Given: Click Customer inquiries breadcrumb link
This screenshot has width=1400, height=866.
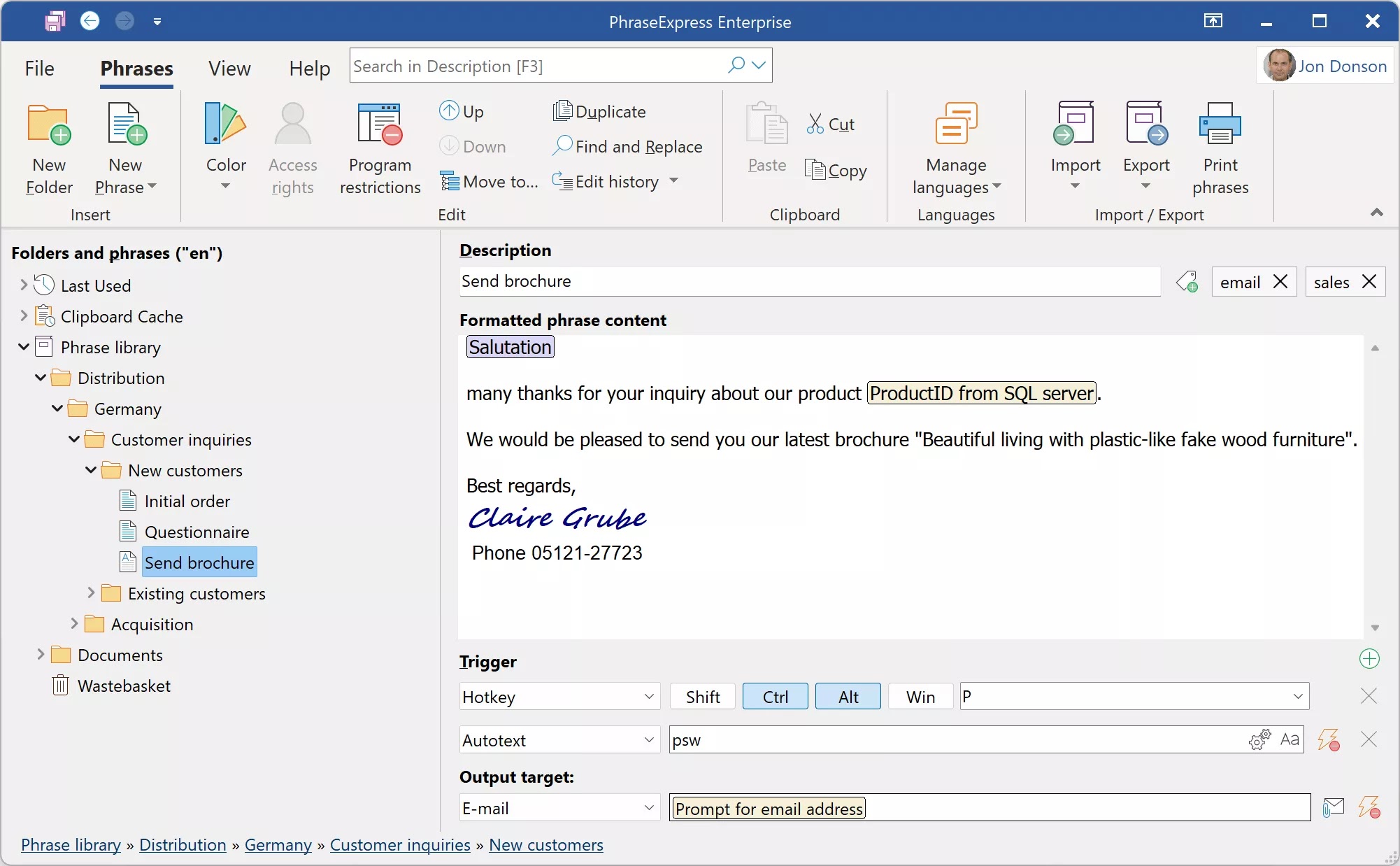Looking at the screenshot, I should coord(399,845).
